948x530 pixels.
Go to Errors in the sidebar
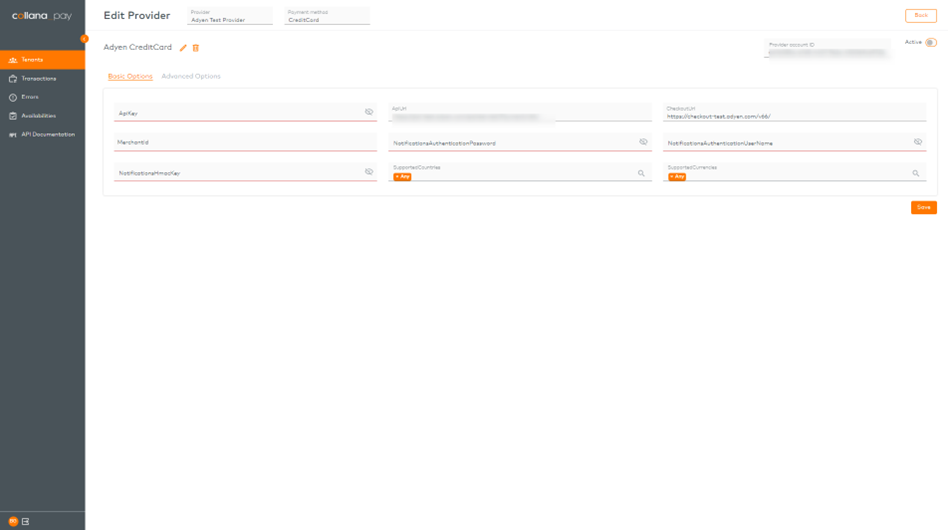(x=42, y=97)
